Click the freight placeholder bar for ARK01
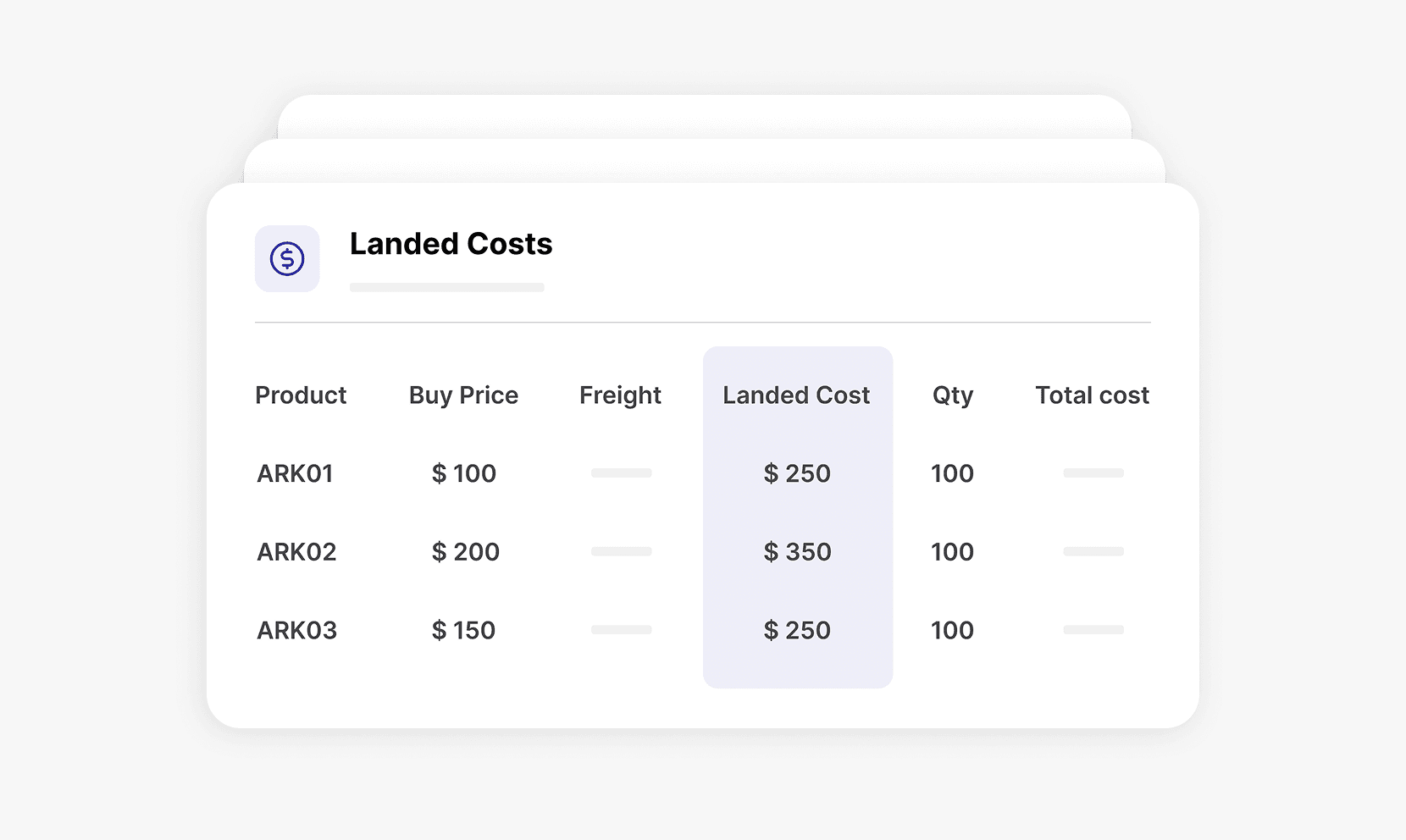 pyautogui.click(x=621, y=472)
